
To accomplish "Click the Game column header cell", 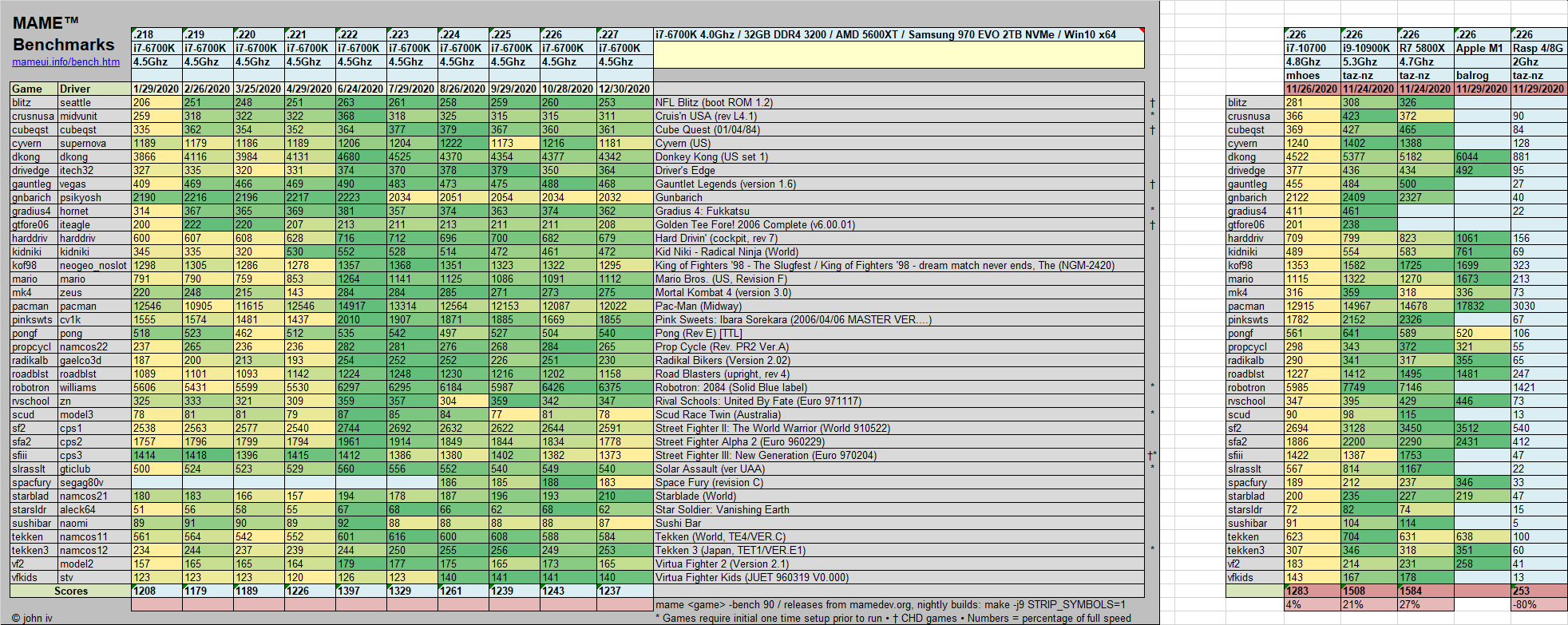I will 34,89.
